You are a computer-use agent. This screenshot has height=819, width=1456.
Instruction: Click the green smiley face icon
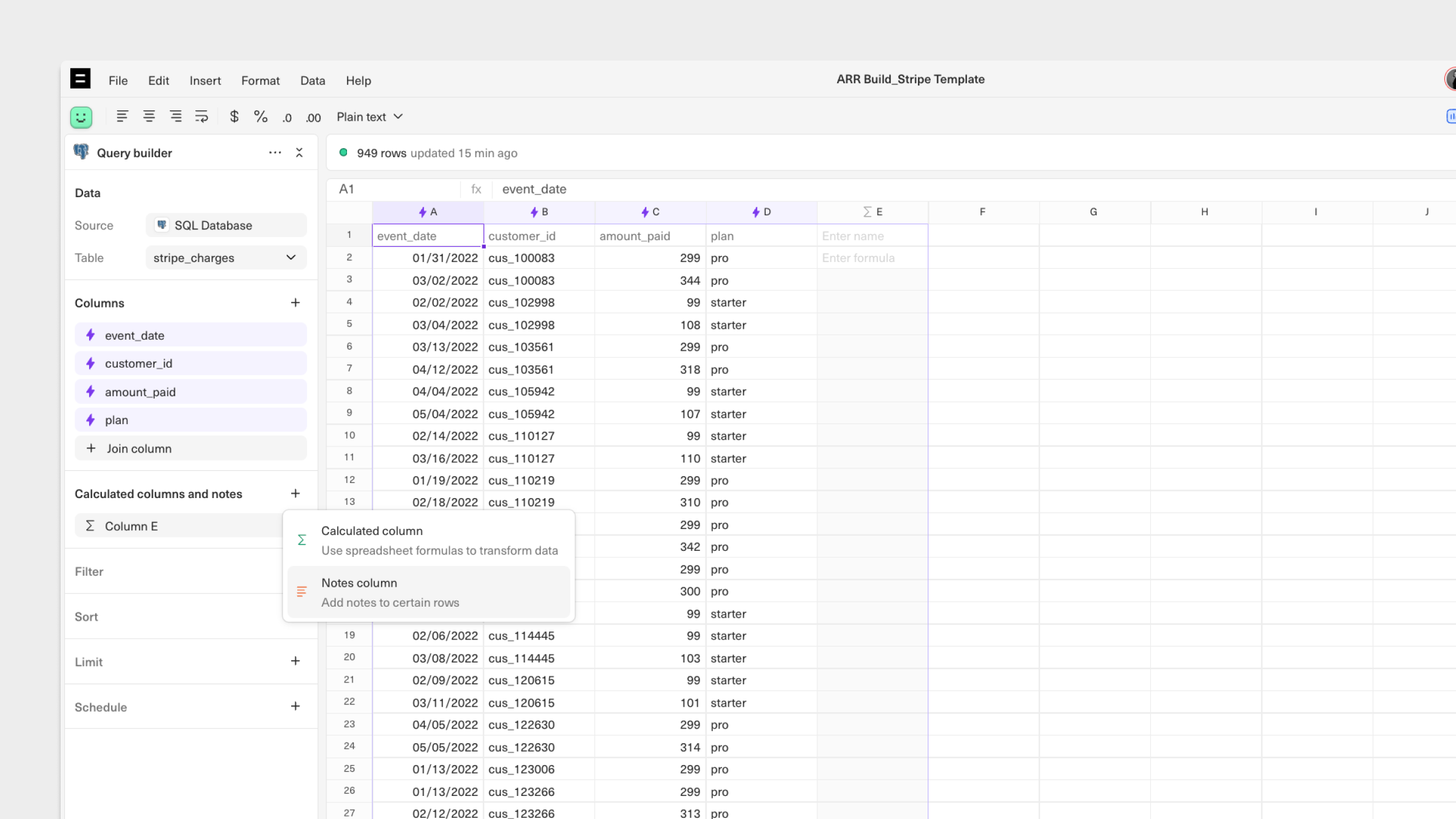coord(81,117)
